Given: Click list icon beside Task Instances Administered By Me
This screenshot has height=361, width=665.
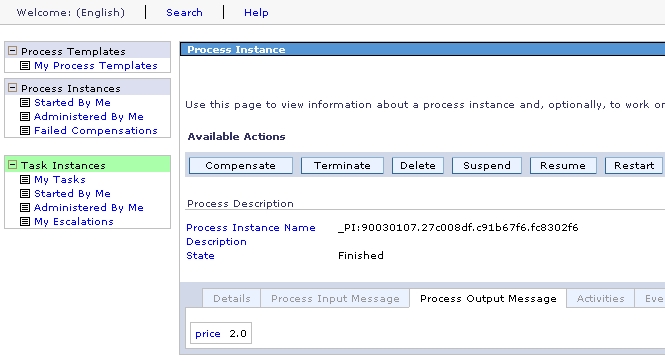Looking at the screenshot, I should 25,207.
